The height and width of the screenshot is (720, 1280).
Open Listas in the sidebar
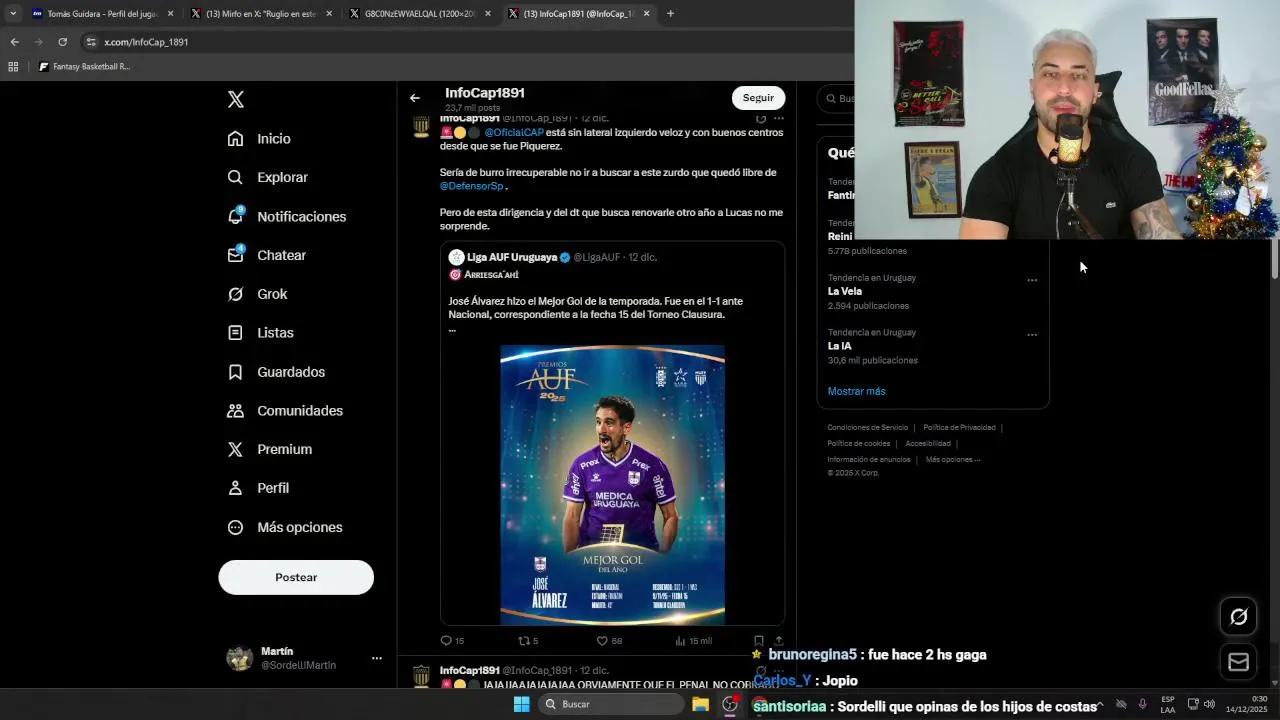coord(260,333)
